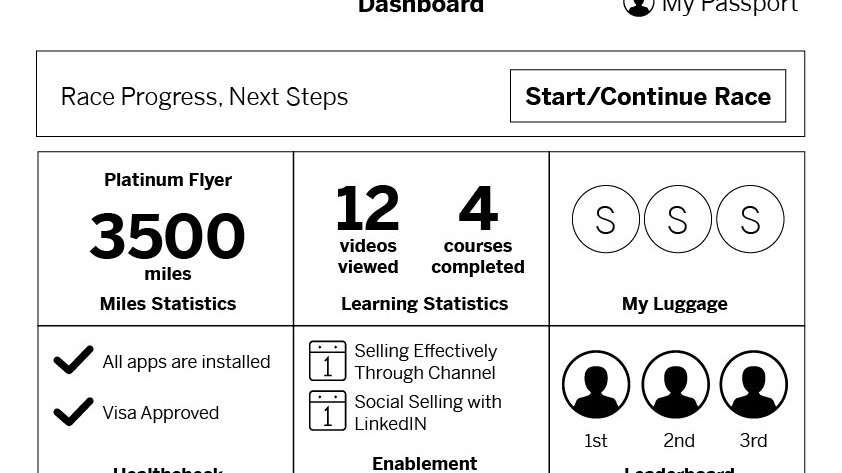Open the Learning Statistics section
This screenshot has height=473, width=842.
[x=424, y=304]
